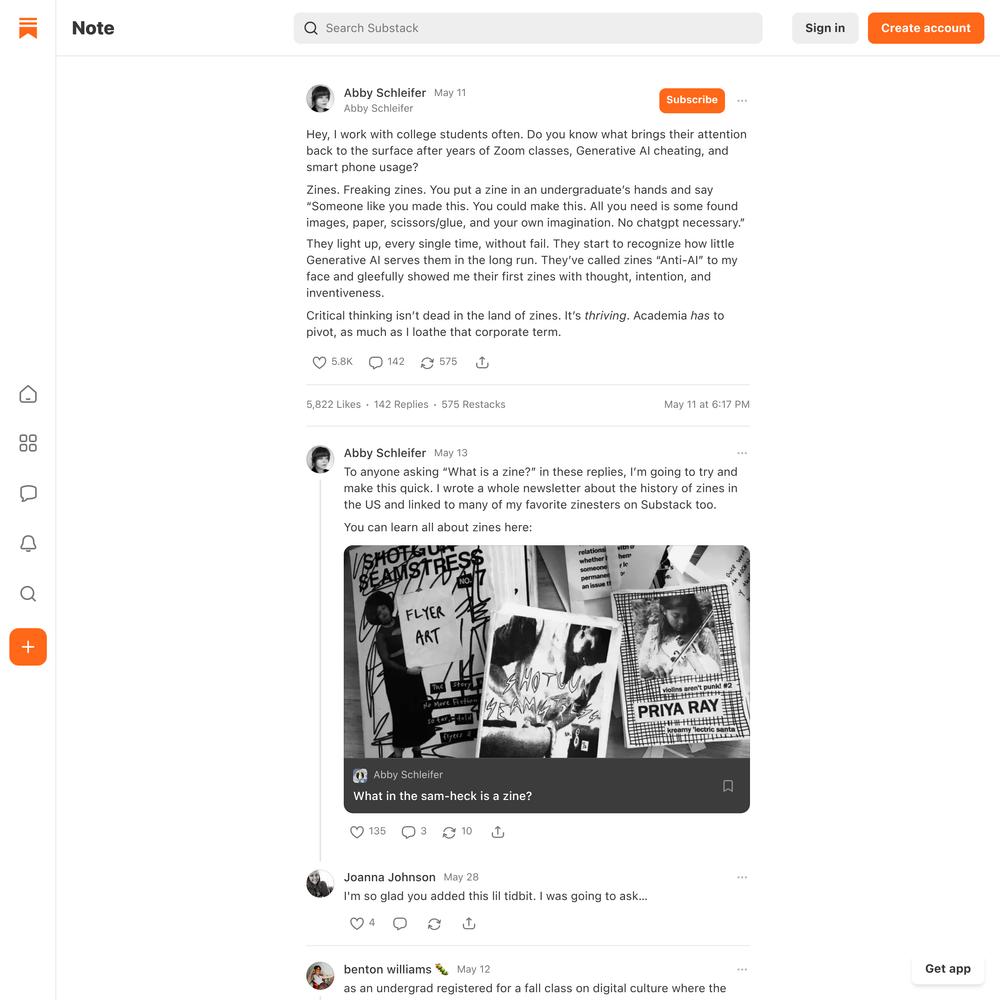This screenshot has width=1000, height=1000.
Task: Click the Create account button
Action: point(925,28)
